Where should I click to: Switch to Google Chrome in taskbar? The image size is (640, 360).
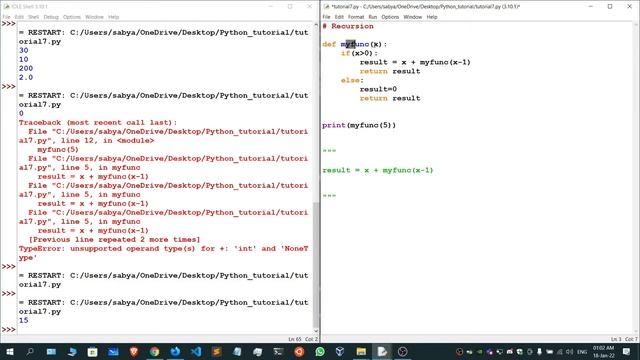coord(154,351)
